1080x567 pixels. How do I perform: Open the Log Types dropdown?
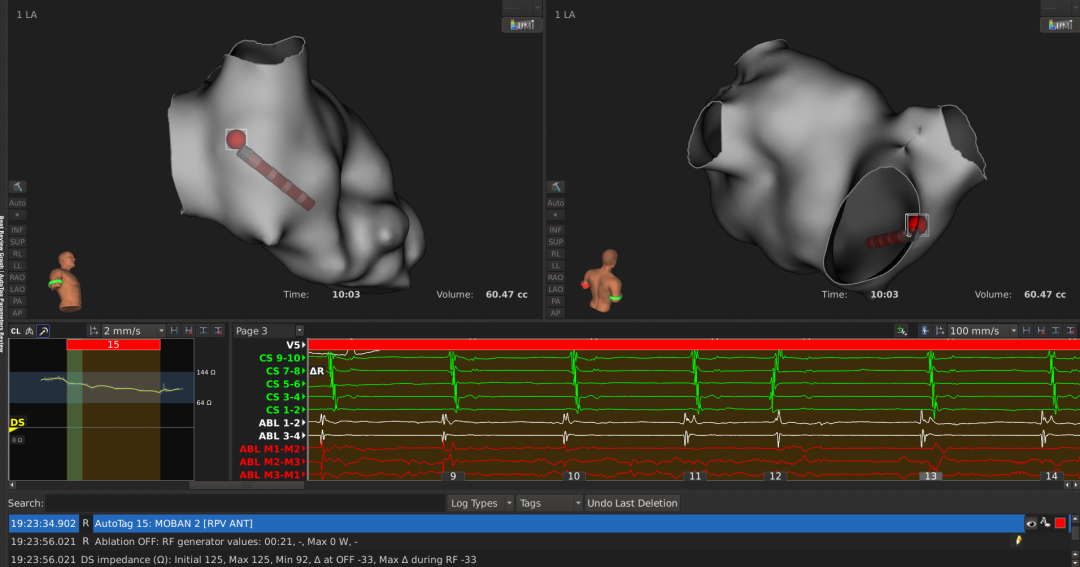click(x=480, y=503)
